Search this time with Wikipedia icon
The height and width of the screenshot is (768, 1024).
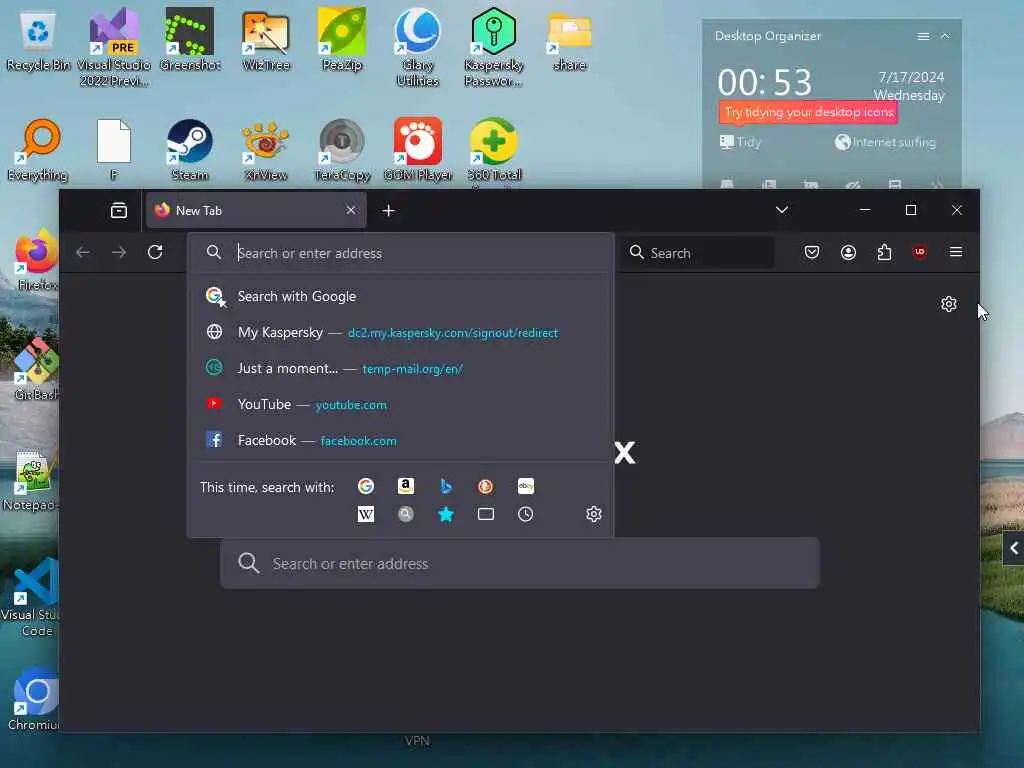click(366, 515)
